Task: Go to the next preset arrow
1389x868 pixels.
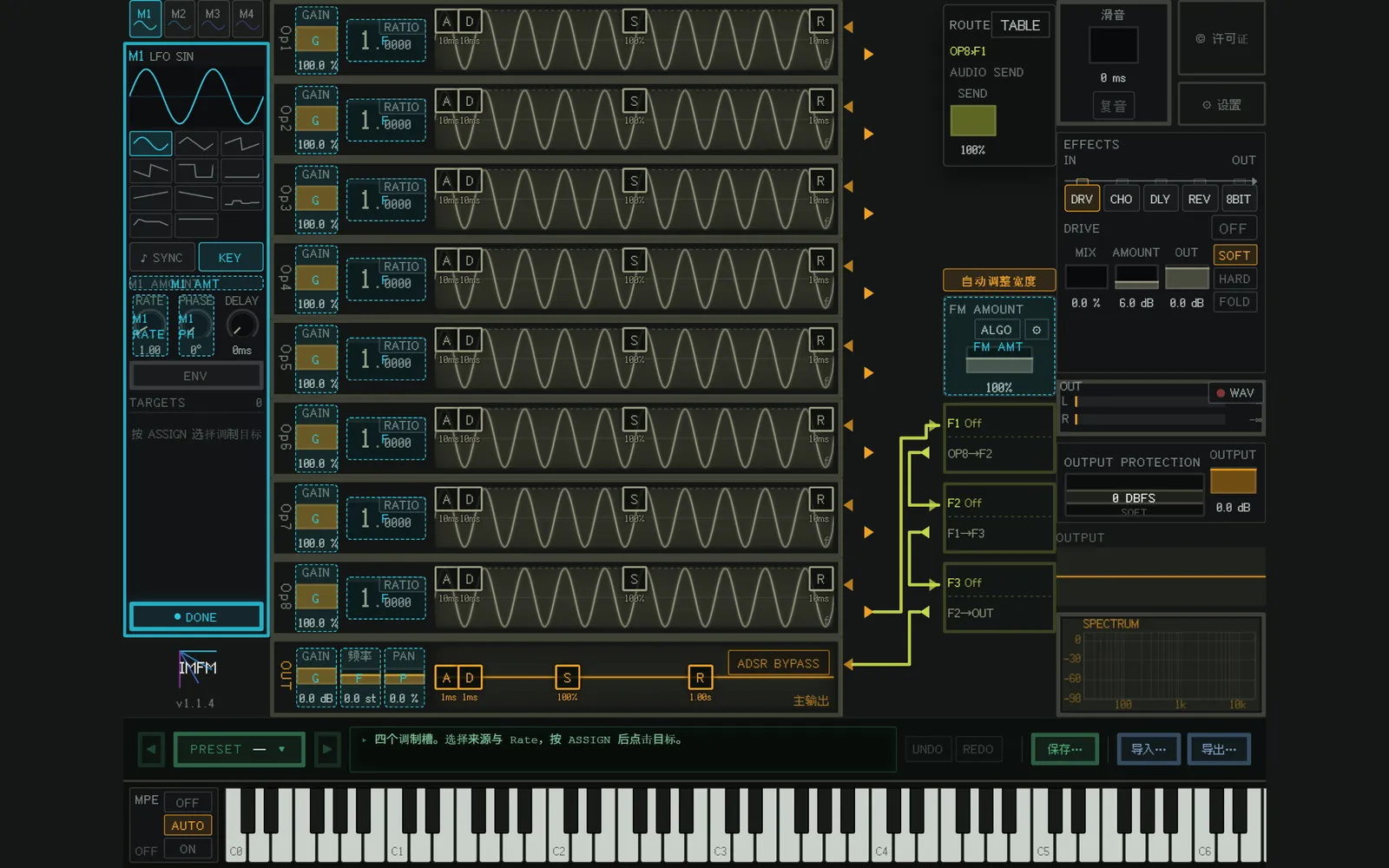Action: tap(327, 749)
